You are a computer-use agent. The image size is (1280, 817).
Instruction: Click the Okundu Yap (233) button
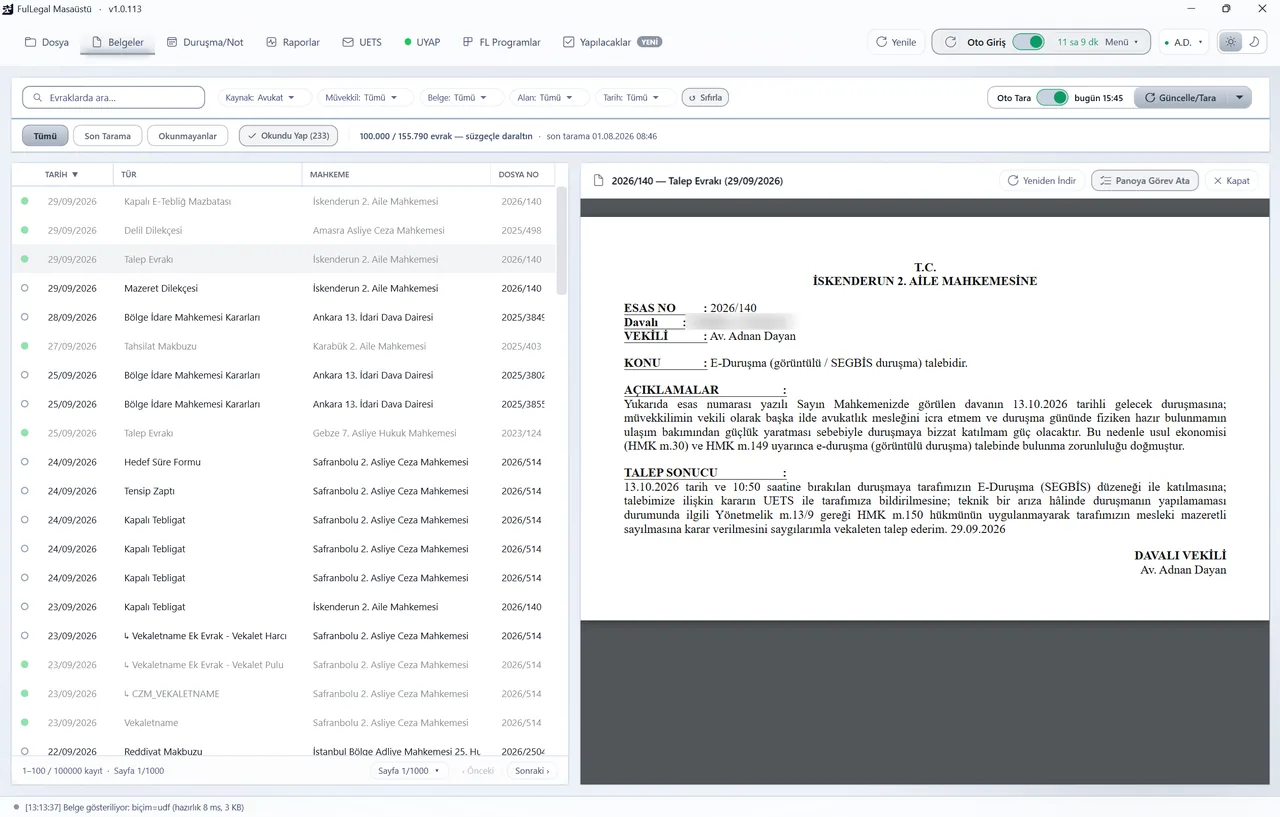(288, 136)
